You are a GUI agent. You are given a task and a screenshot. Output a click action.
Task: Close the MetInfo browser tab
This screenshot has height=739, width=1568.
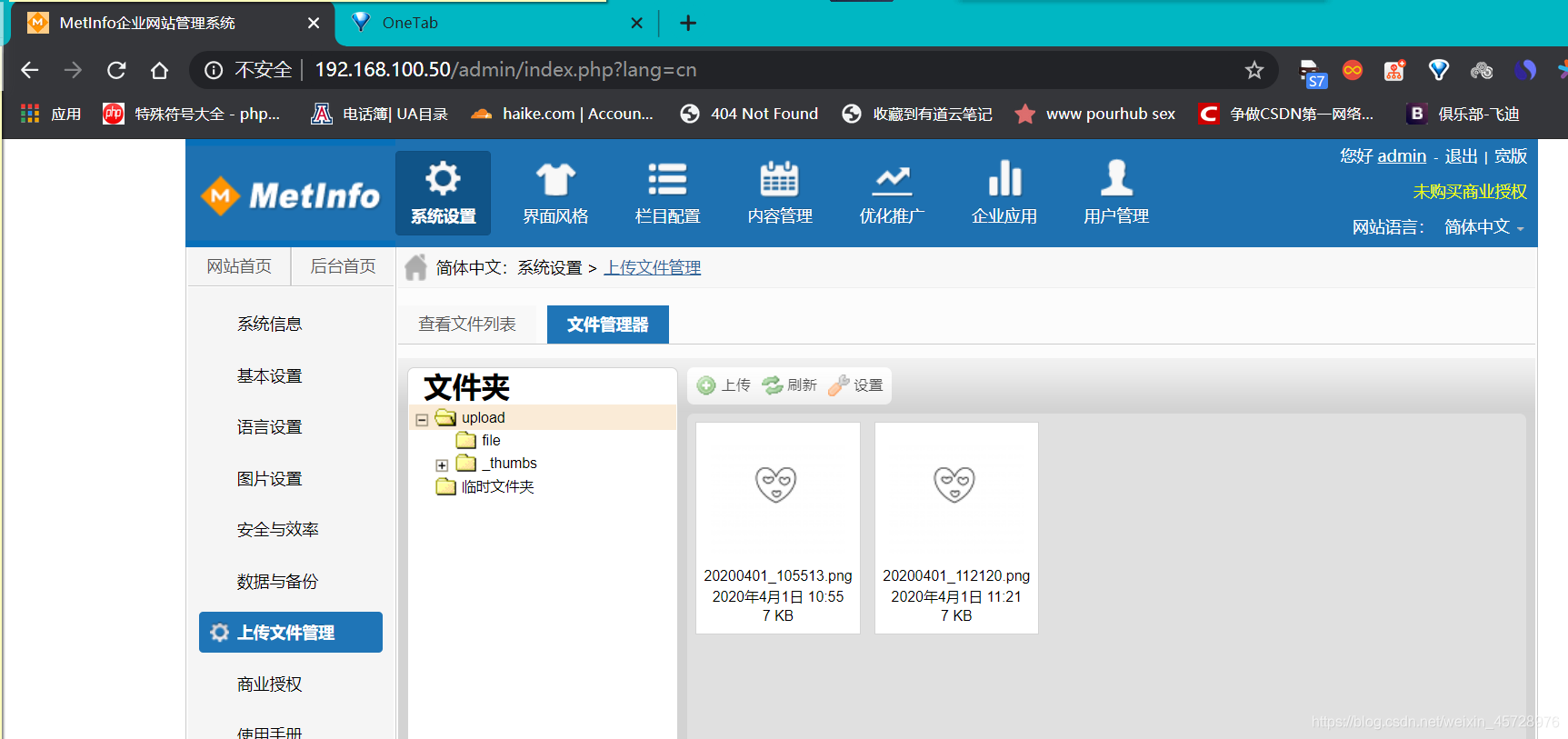click(x=314, y=23)
